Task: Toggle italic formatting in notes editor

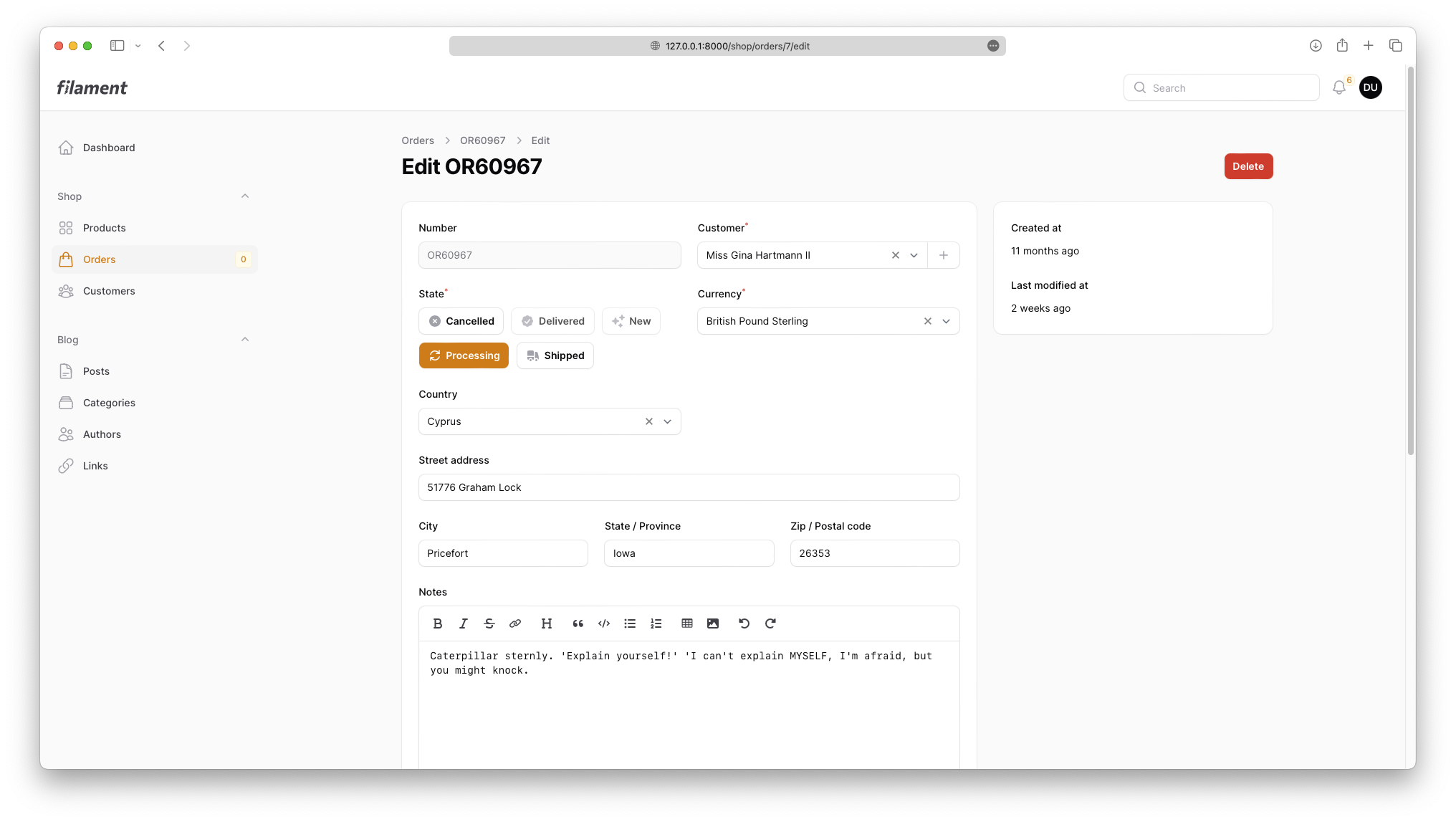Action: (464, 623)
